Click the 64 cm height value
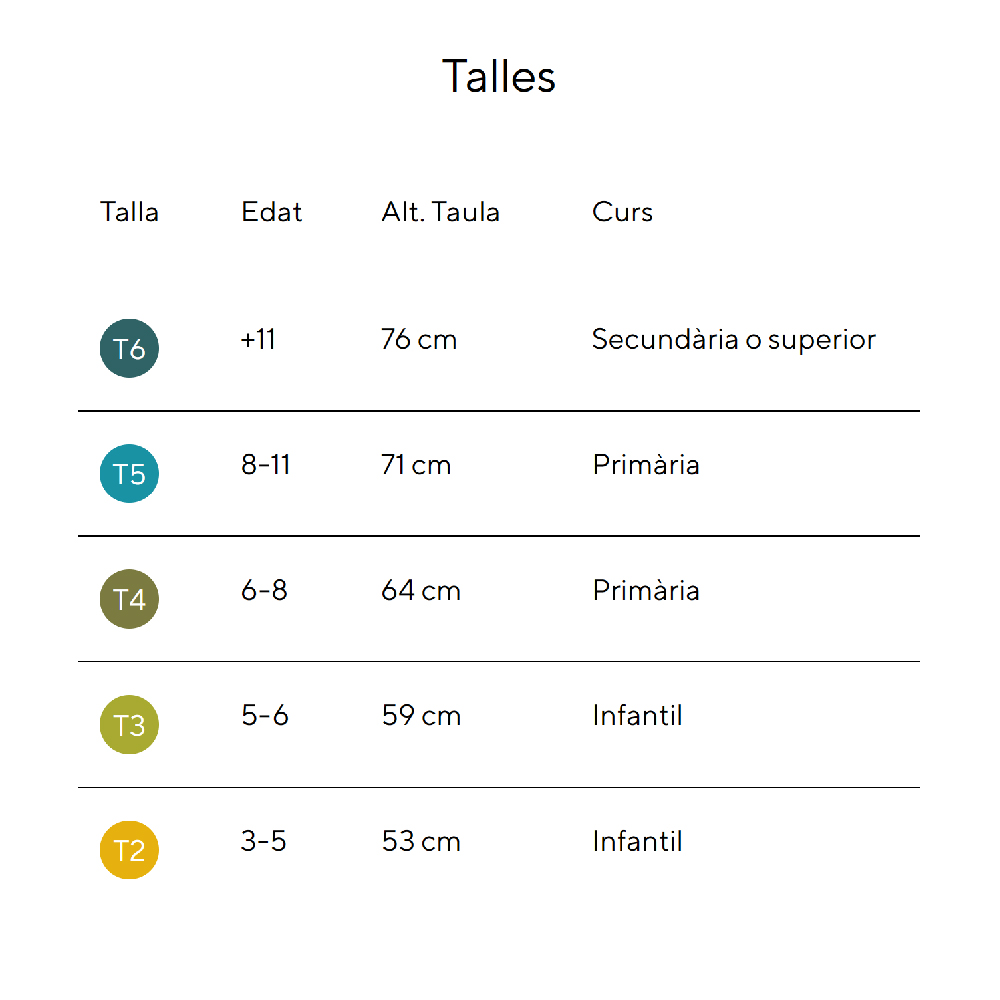The width and height of the screenshot is (1000, 1000). [x=421, y=591]
